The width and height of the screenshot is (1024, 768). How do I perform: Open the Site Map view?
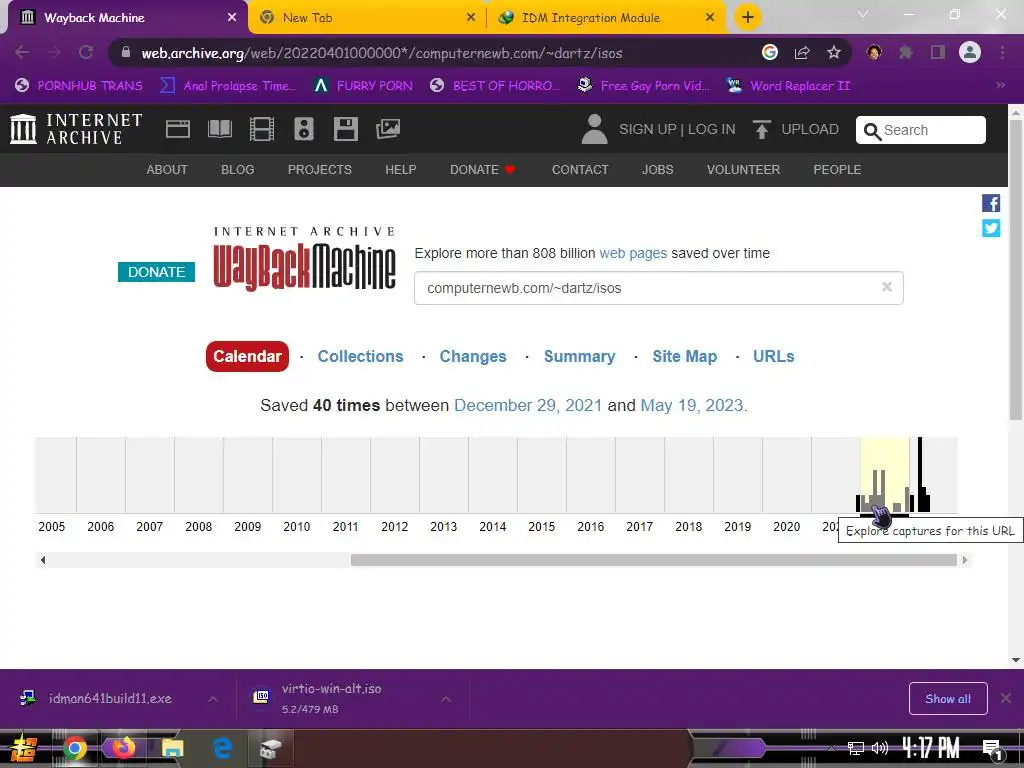(x=684, y=356)
